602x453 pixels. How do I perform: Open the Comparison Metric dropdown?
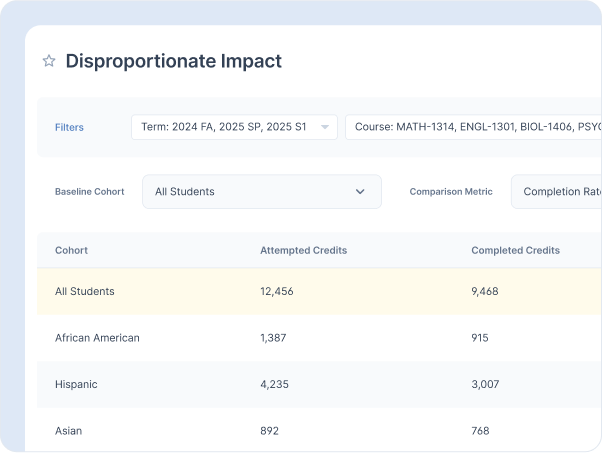(x=556, y=191)
